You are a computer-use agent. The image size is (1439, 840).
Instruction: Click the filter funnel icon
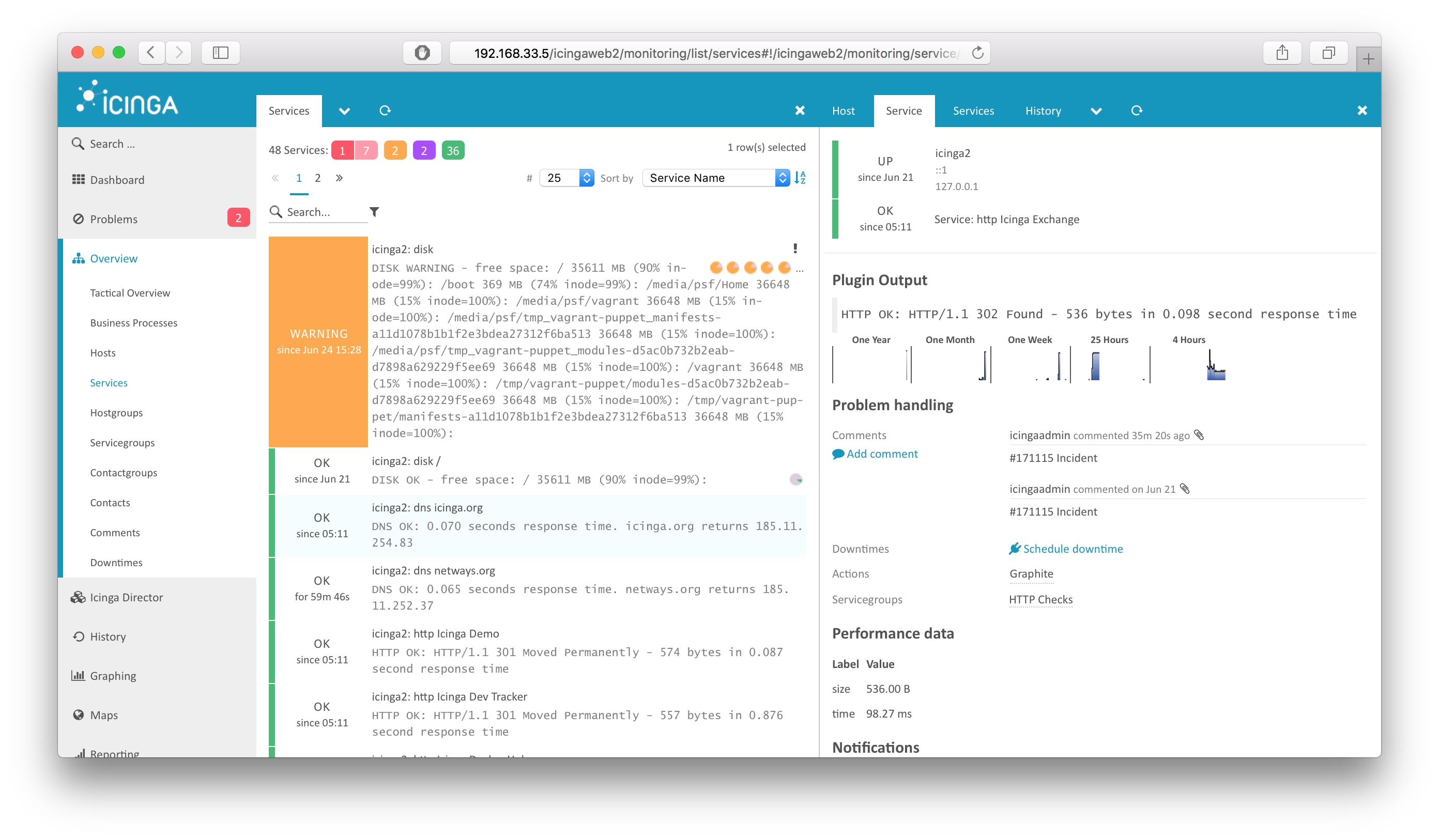[x=374, y=212]
